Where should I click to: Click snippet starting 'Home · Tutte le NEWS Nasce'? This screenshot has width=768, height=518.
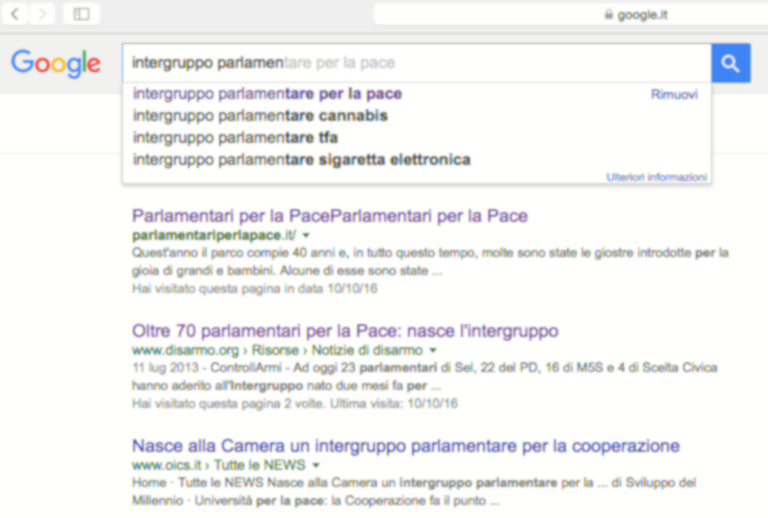(414, 492)
